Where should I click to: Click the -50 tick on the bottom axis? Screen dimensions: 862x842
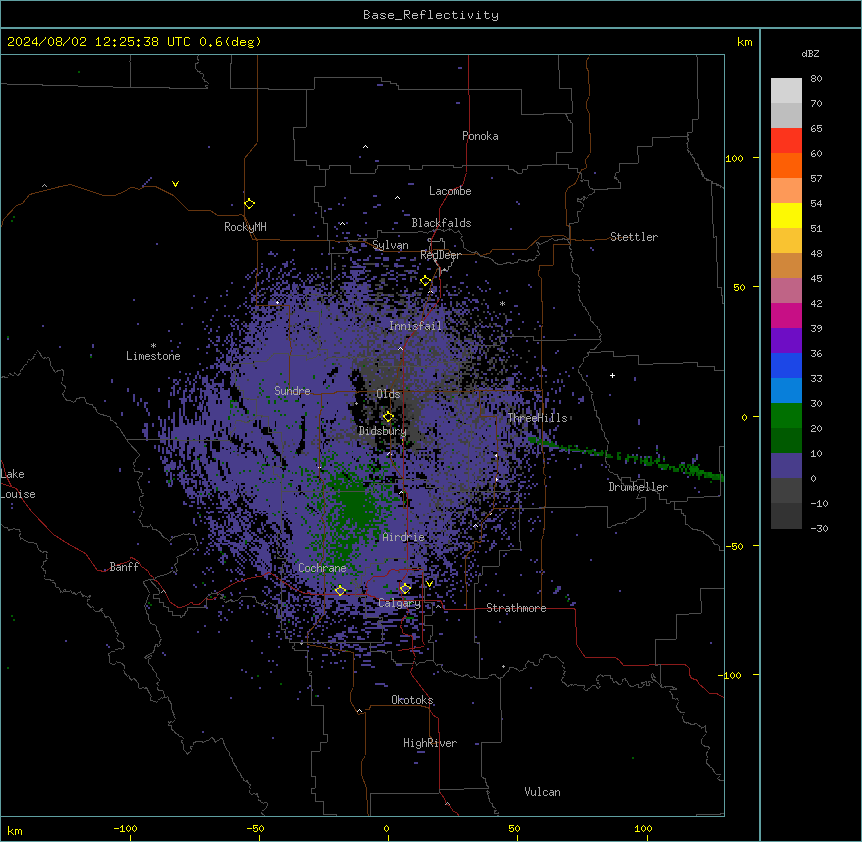pyautogui.click(x=255, y=828)
